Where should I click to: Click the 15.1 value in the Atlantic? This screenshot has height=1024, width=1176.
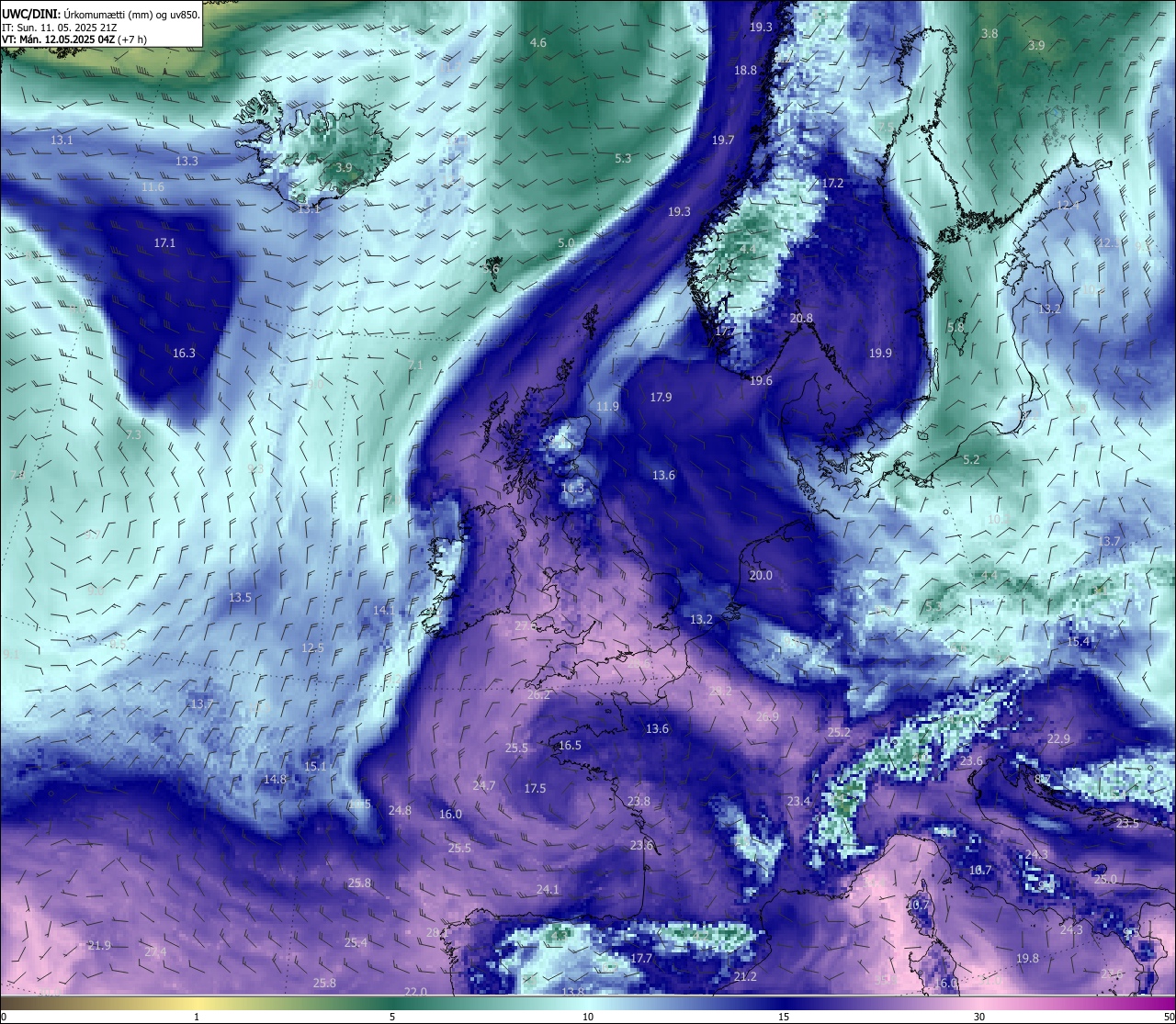315,766
